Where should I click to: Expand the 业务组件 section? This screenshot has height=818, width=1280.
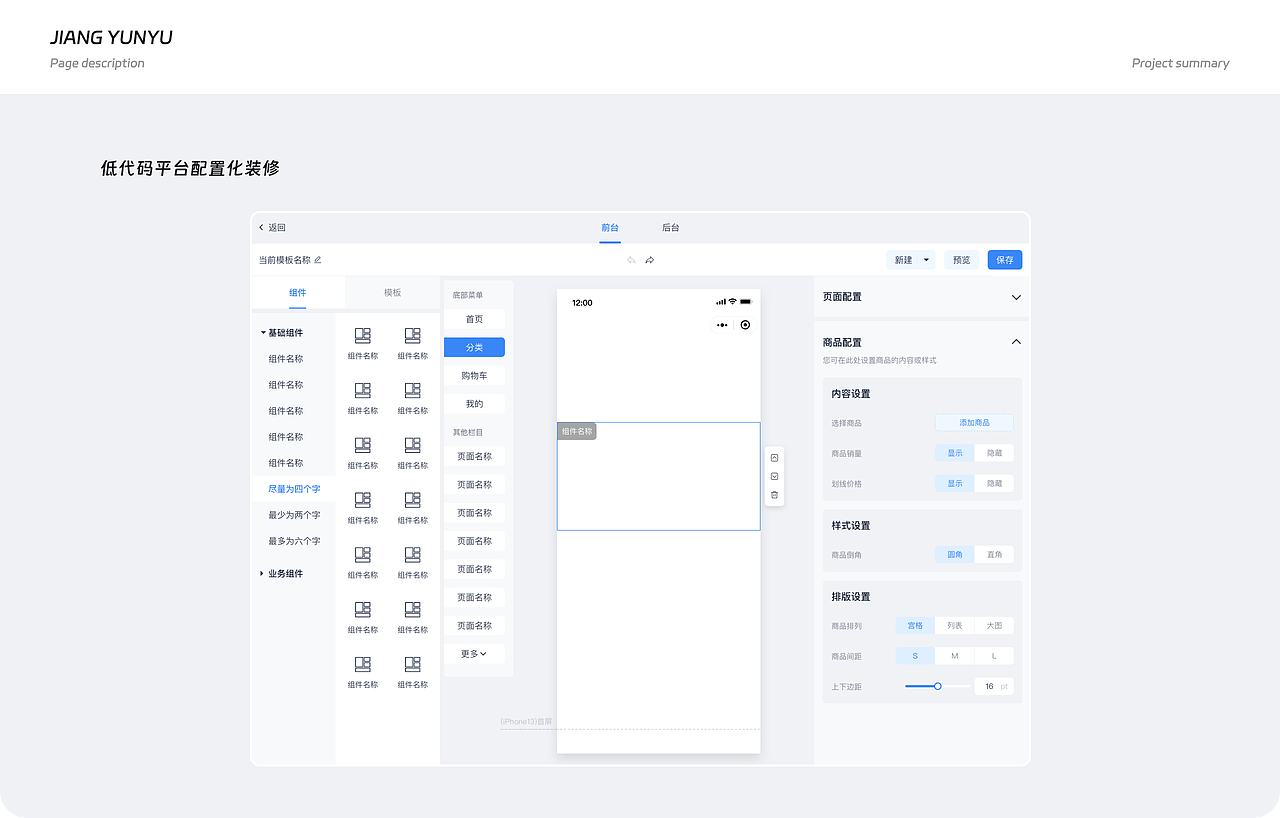[x=261, y=573]
